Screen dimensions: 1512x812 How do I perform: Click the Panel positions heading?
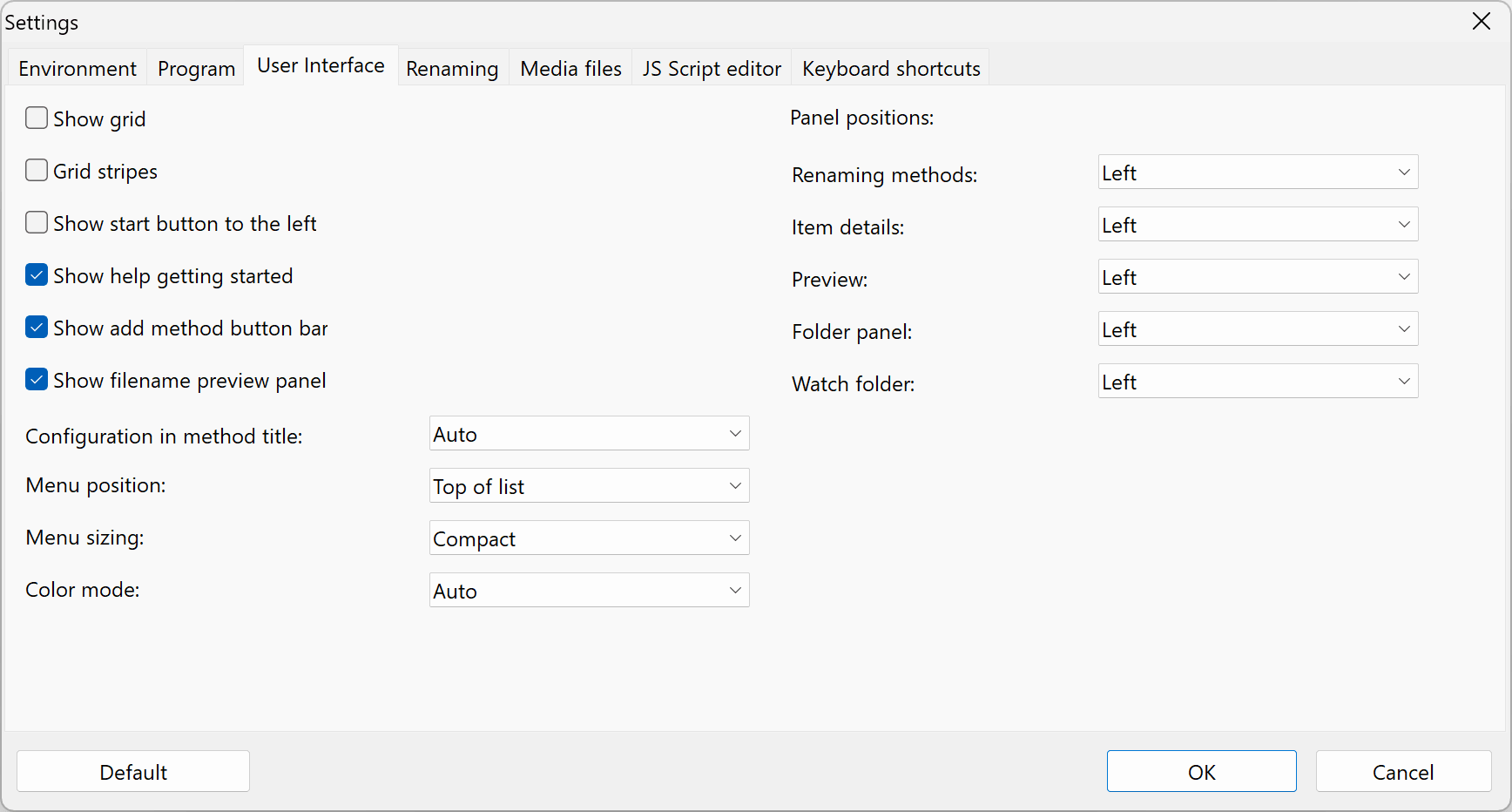861,118
